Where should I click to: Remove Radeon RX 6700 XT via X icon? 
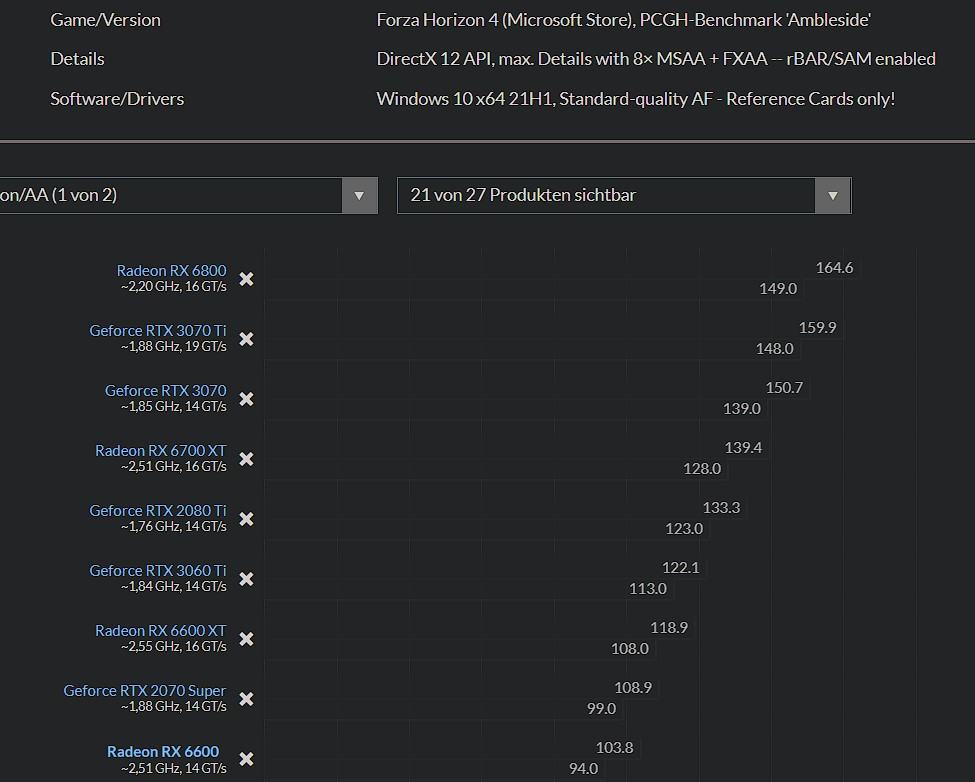point(246,459)
